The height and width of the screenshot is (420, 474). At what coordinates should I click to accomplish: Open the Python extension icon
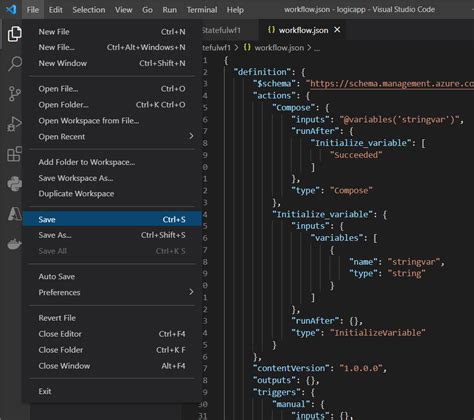point(15,184)
